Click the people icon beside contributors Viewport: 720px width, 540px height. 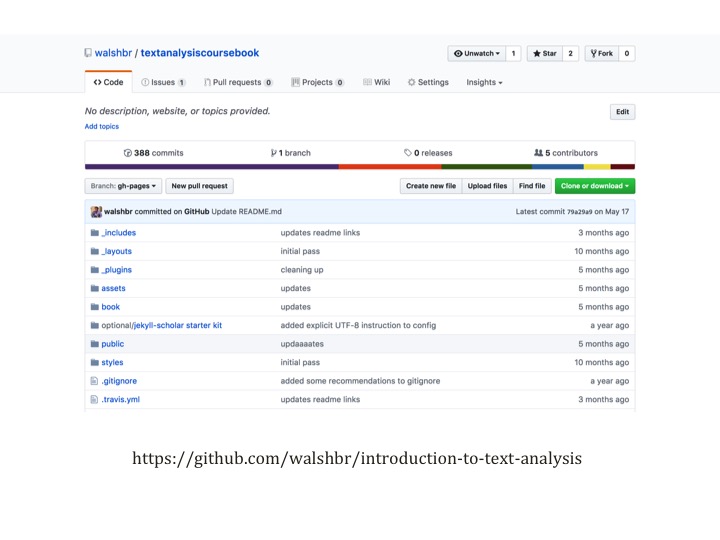point(538,153)
